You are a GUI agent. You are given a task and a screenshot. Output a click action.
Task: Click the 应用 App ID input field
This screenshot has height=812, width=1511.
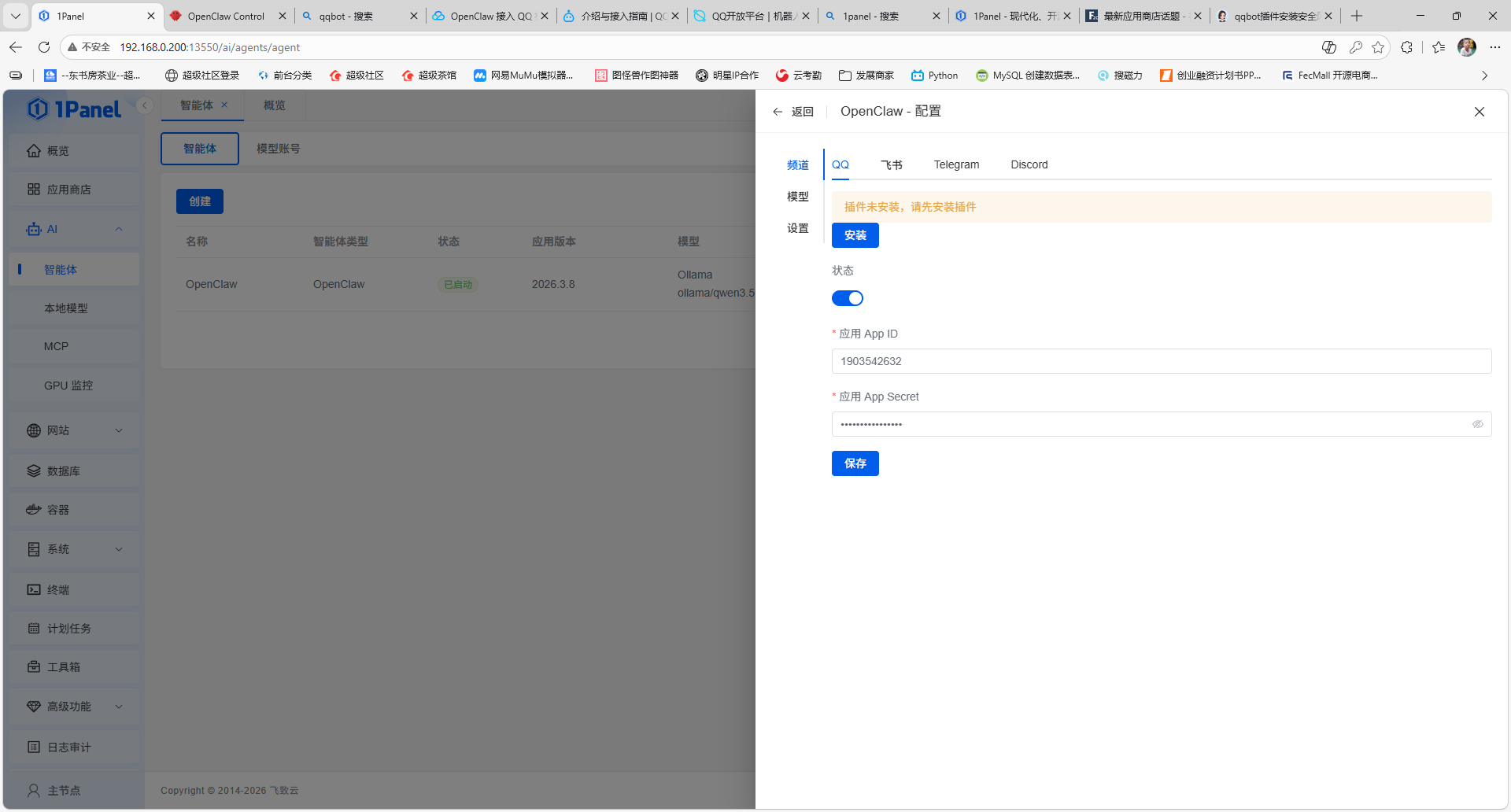[x=1161, y=361]
